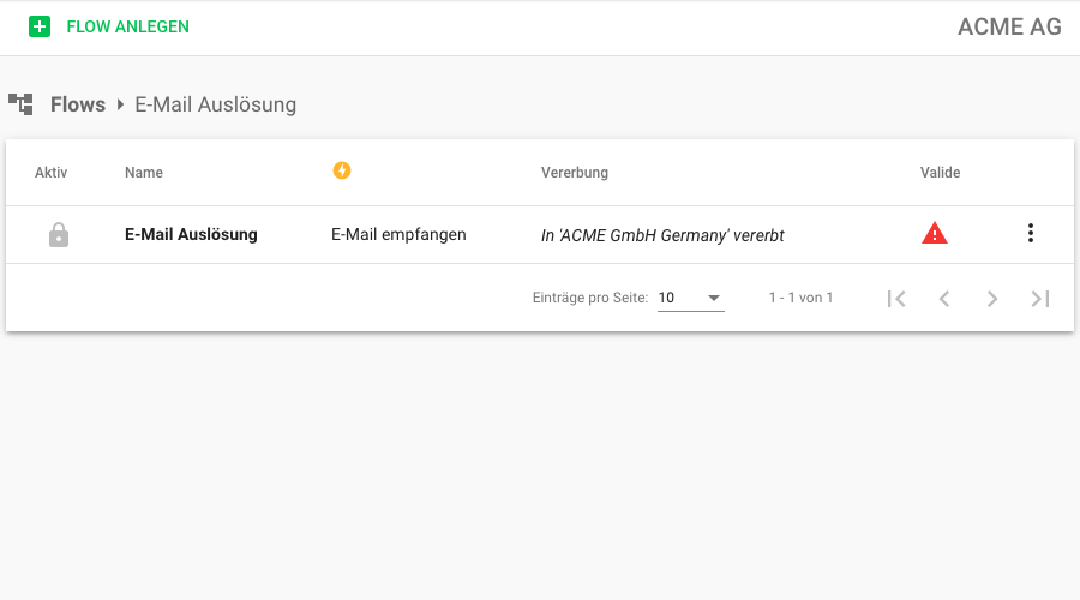Click the red warning triangle in Valide column
This screenshot has height=600, width=1080.
934,232
